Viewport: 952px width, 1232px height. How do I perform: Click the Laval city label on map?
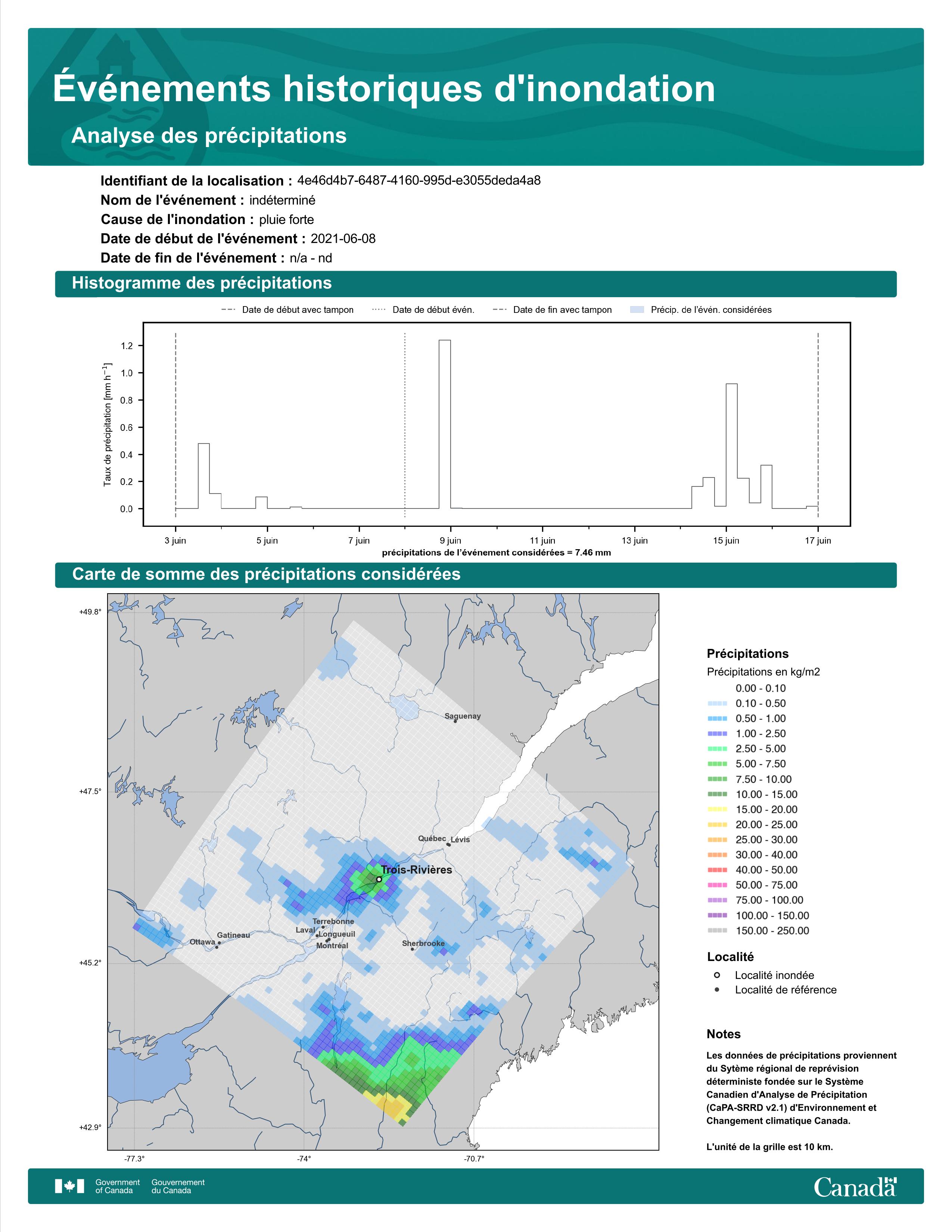(305, 930)
